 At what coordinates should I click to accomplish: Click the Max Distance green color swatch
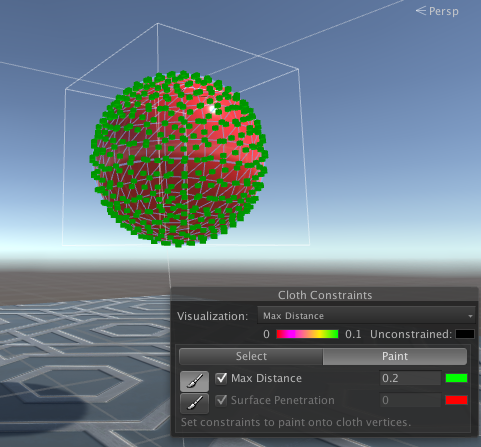[x=456, y=378]
